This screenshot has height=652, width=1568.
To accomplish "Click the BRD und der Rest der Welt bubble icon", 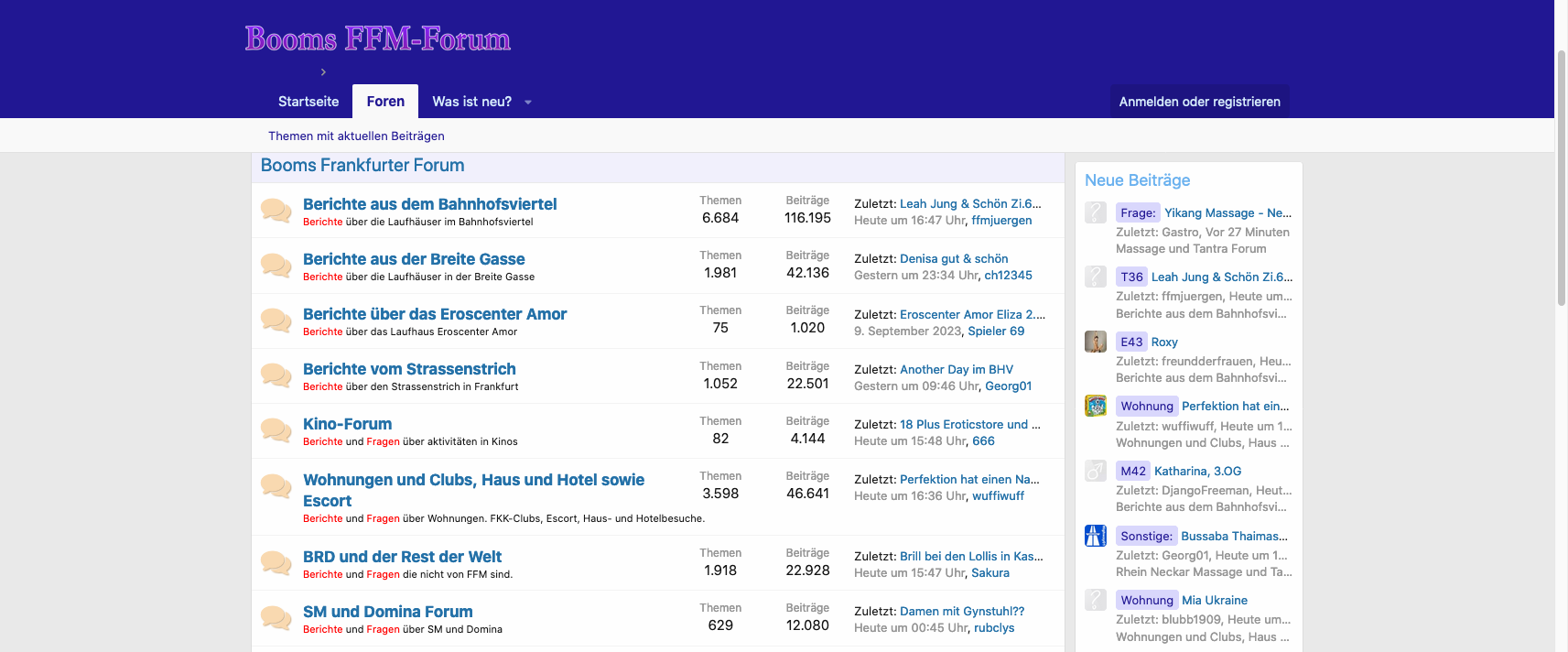I will pos(276,563).
